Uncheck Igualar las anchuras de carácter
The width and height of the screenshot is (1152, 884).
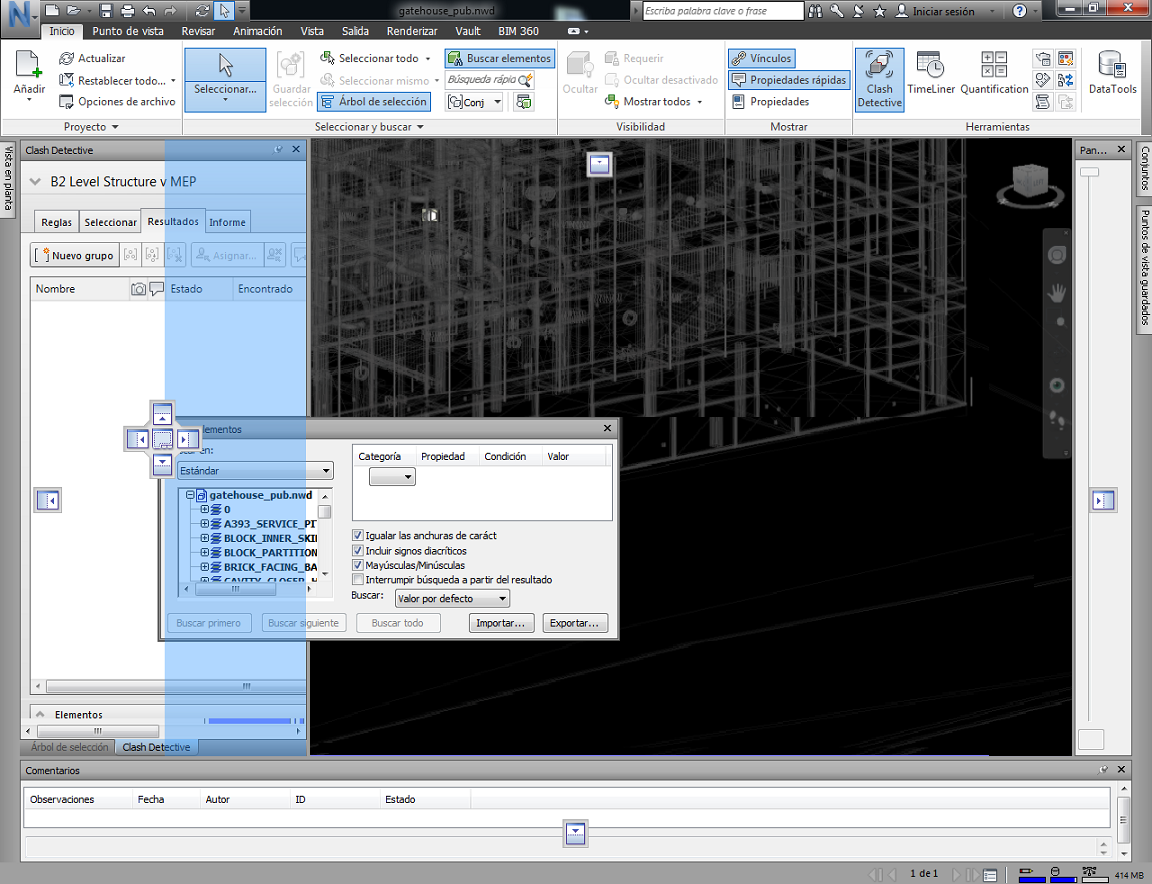coord(358,536)
